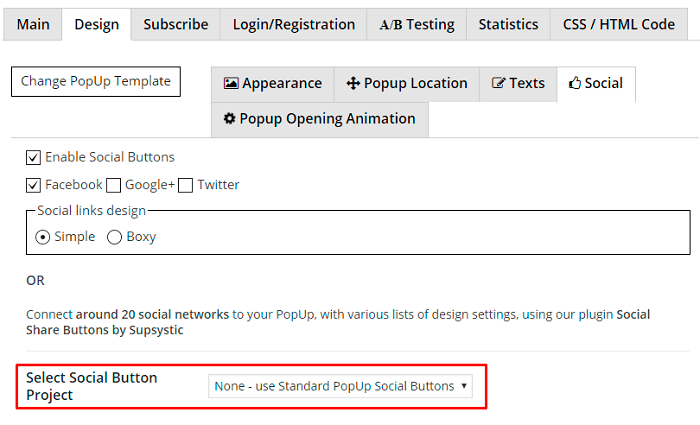Select the Boxy radio option
This screenshot has height=425, width=700.
coord(114,237)
